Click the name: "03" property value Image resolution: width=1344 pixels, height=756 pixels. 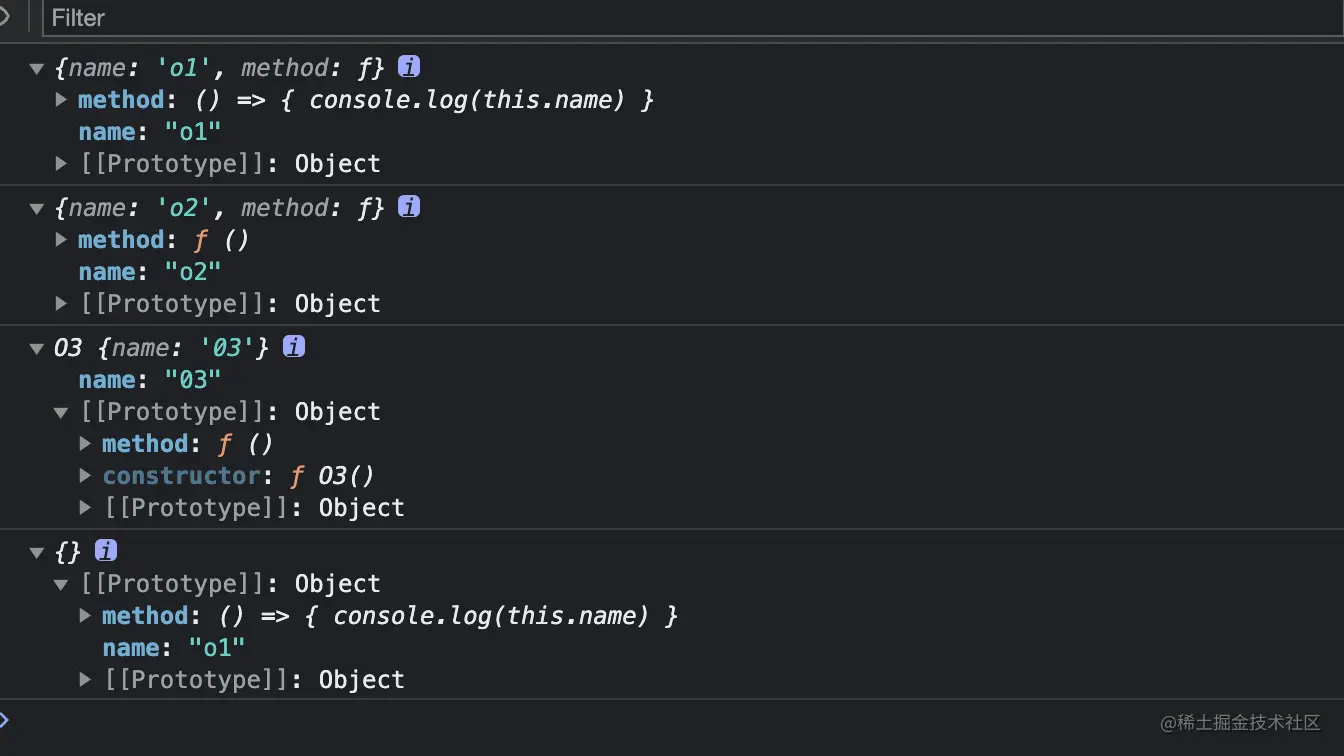point(193,380)
